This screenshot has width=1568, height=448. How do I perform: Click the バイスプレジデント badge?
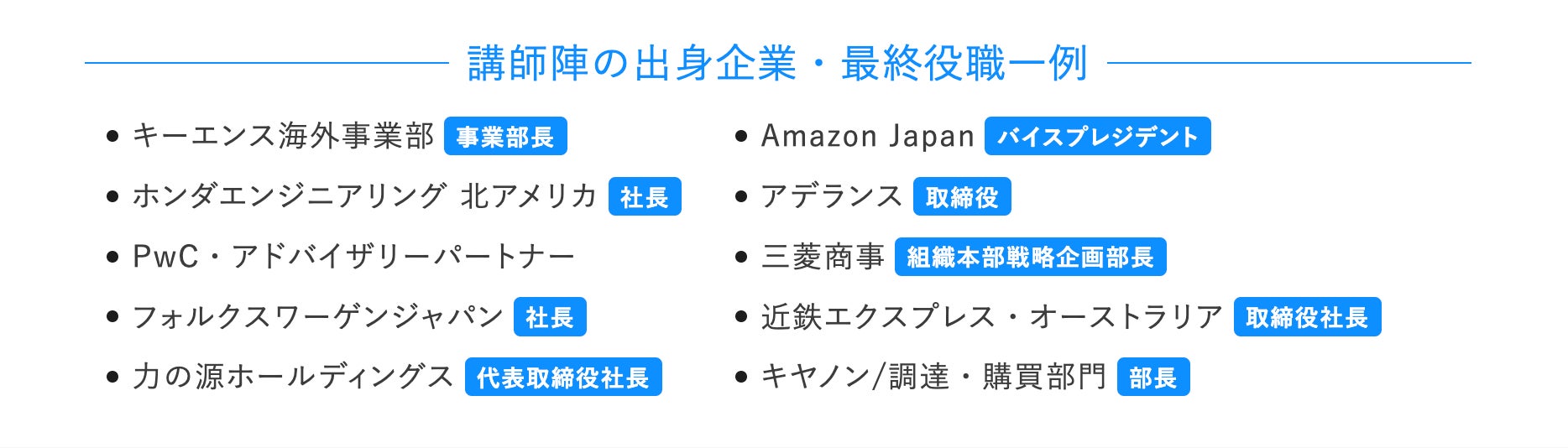(x=1097, y=137)
